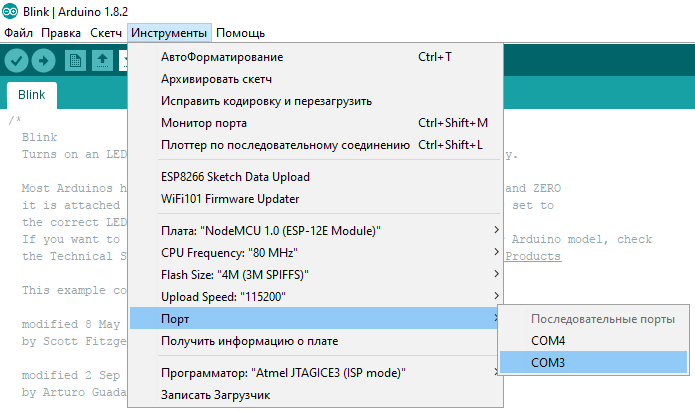The width and height of the screenshot is (695, 411).
Task: Choose Исправить кодировку и перезагрузить
Action: 316,101
